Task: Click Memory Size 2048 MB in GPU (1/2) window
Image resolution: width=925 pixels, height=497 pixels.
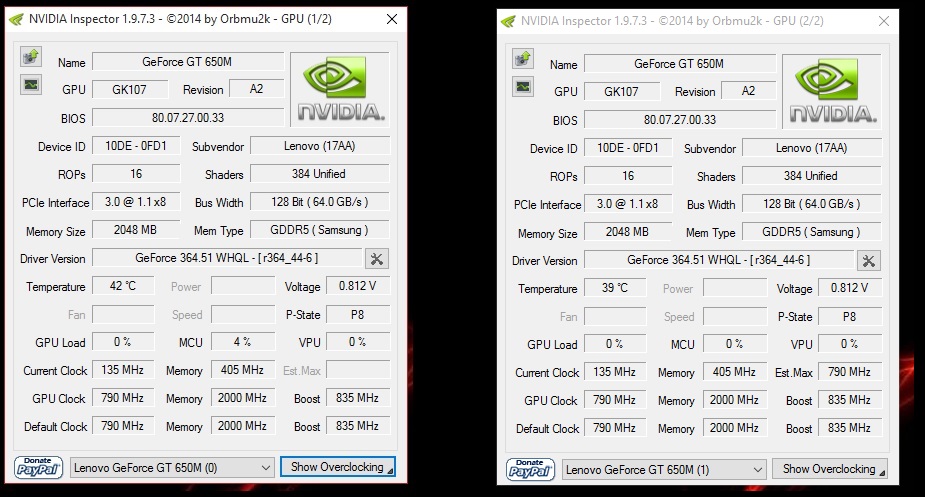Action: coord(136,230)
